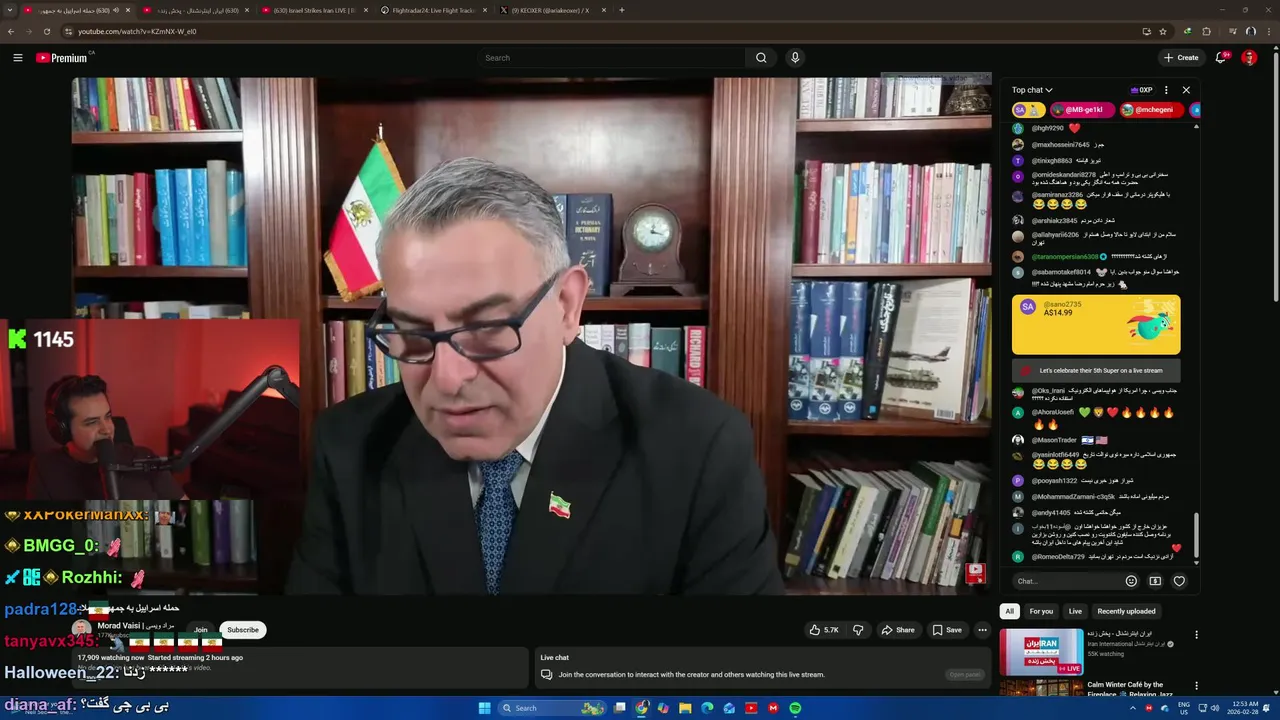The height and width of the screenshot is (720, 1280).
Task: Go back in browser history
Action: coord(11,31)
